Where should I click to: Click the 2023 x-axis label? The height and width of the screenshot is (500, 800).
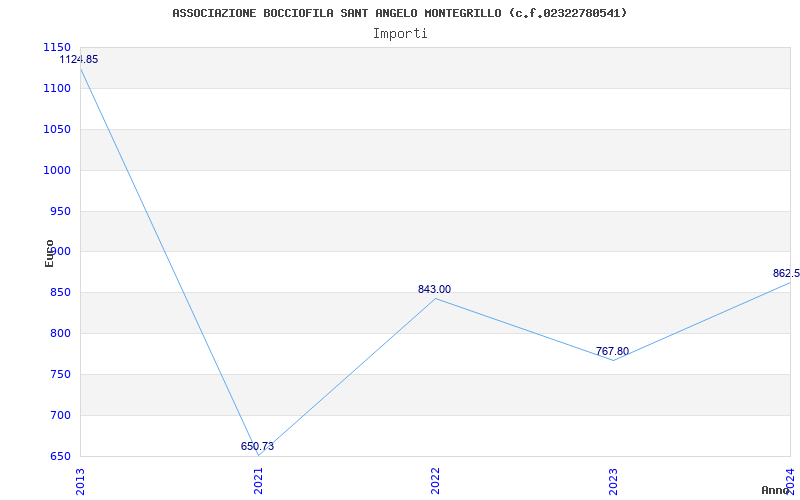pos(613,482)
